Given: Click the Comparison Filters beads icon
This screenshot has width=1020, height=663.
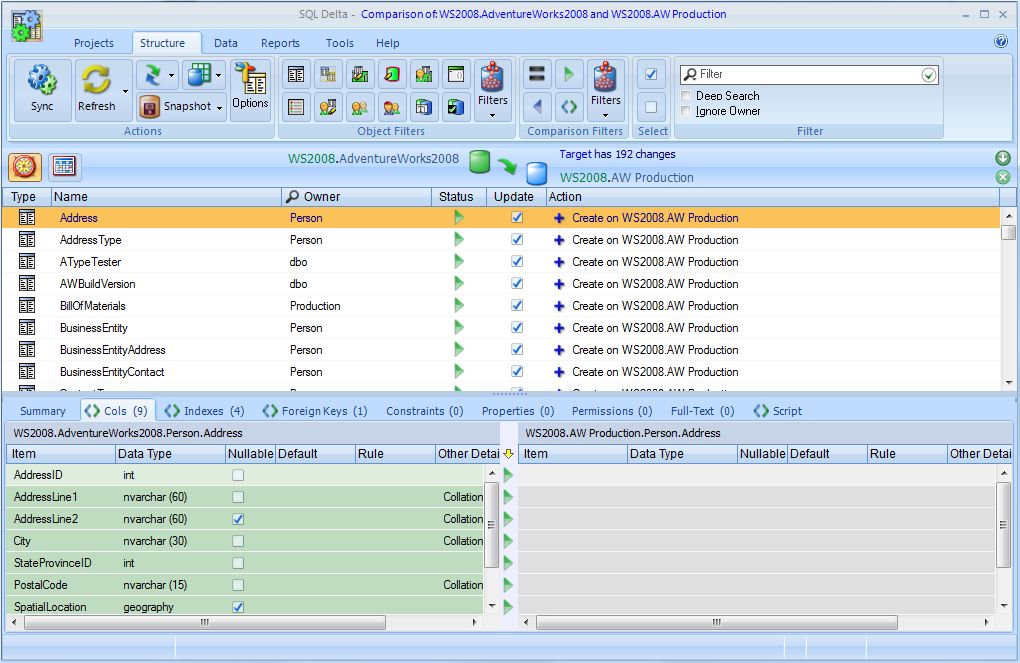Looking at the screenshot, I should click(605, 77).
